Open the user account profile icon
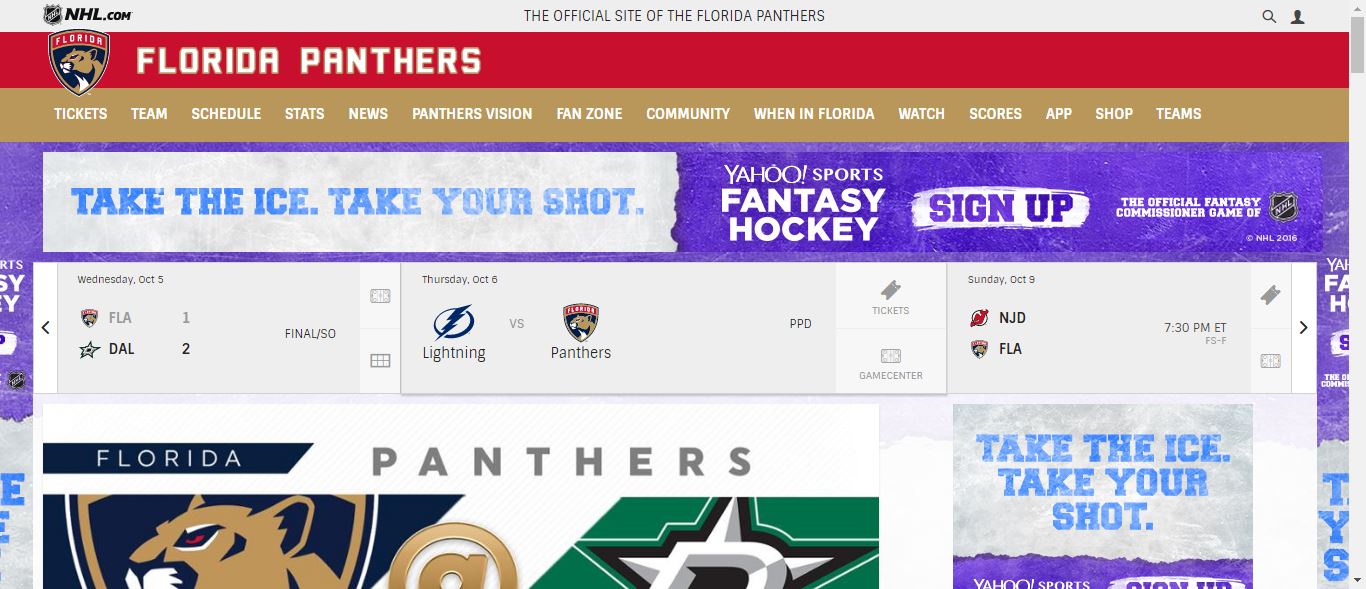The height and width of the screenshot is (589, 1366). coord(1297,16)
